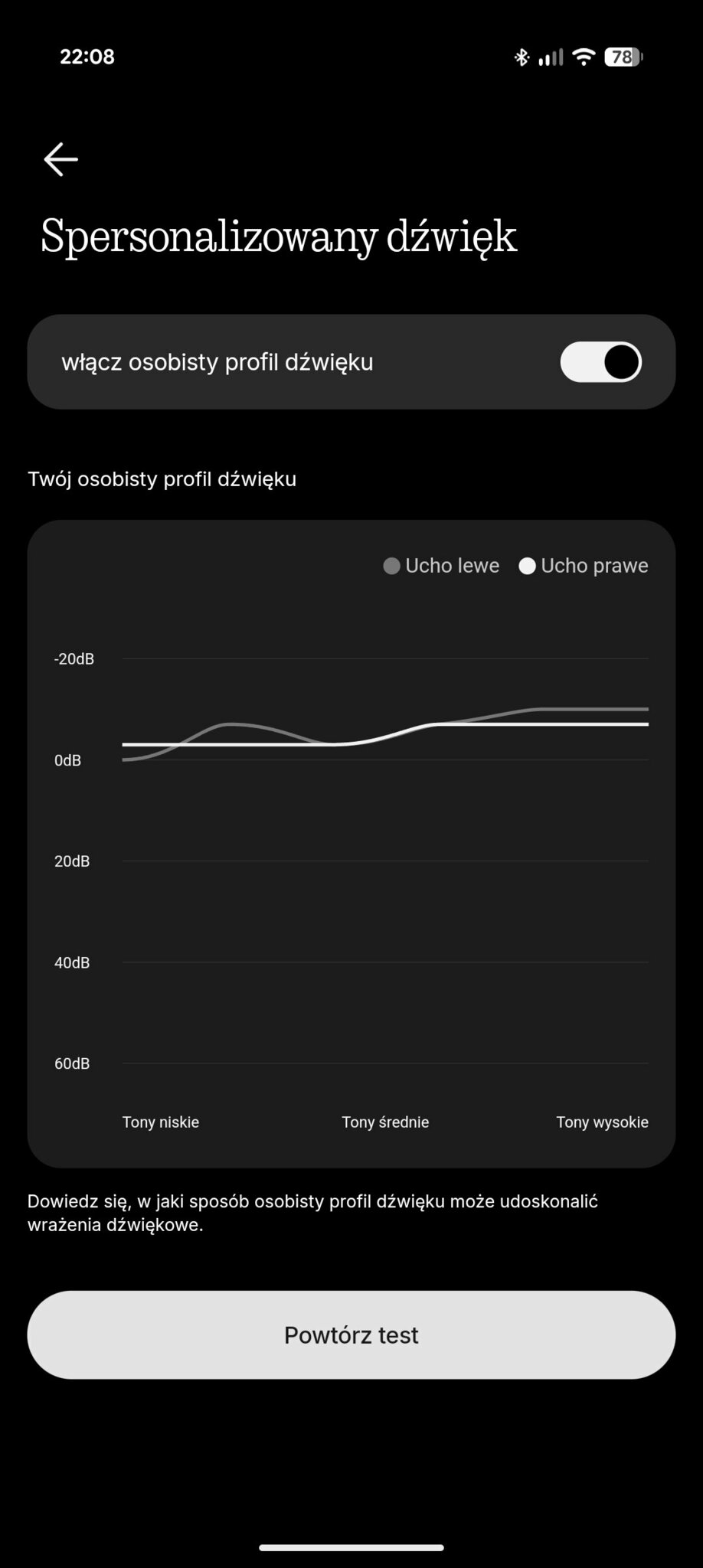Viewport: 703px width, 1568px height.
Task: Tap the cellular signal strength icon
Action: click(551, 57)
